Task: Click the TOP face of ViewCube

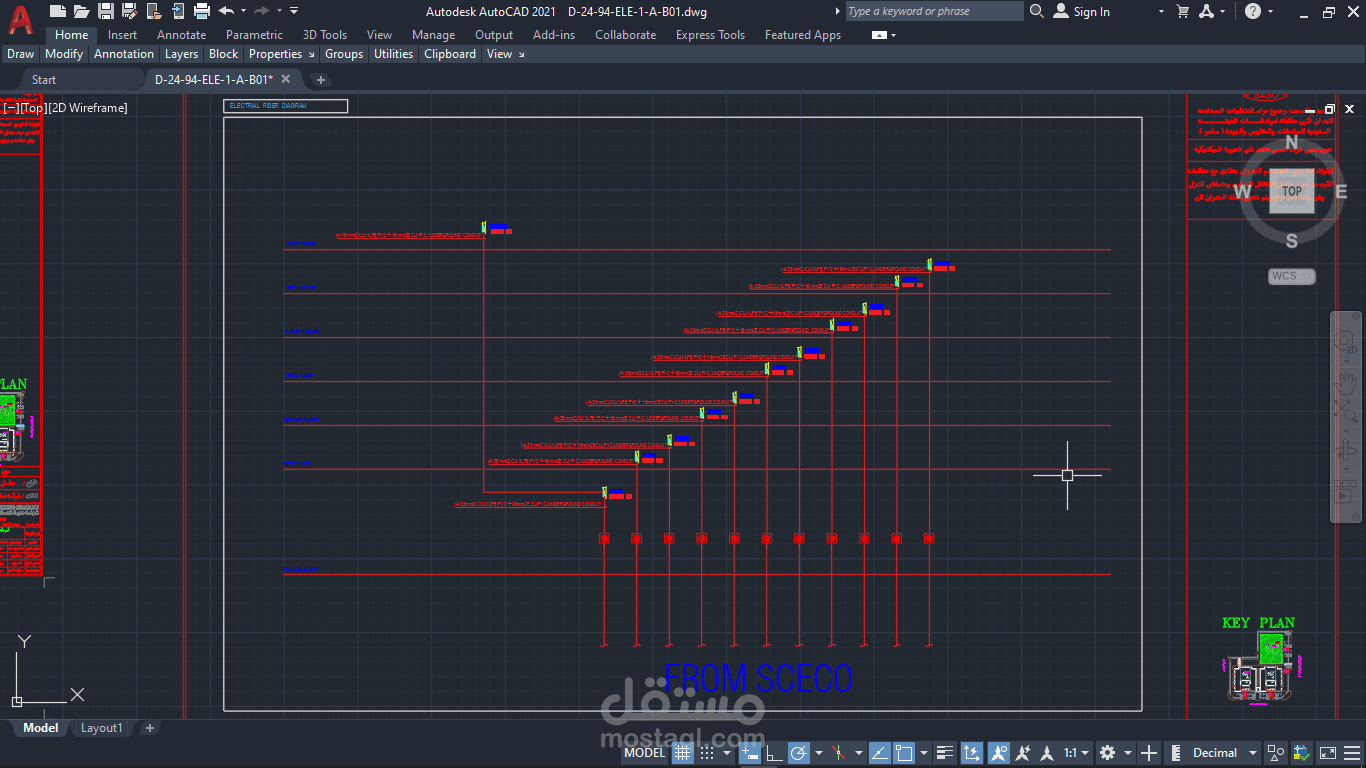Action: click(1292, 191)
